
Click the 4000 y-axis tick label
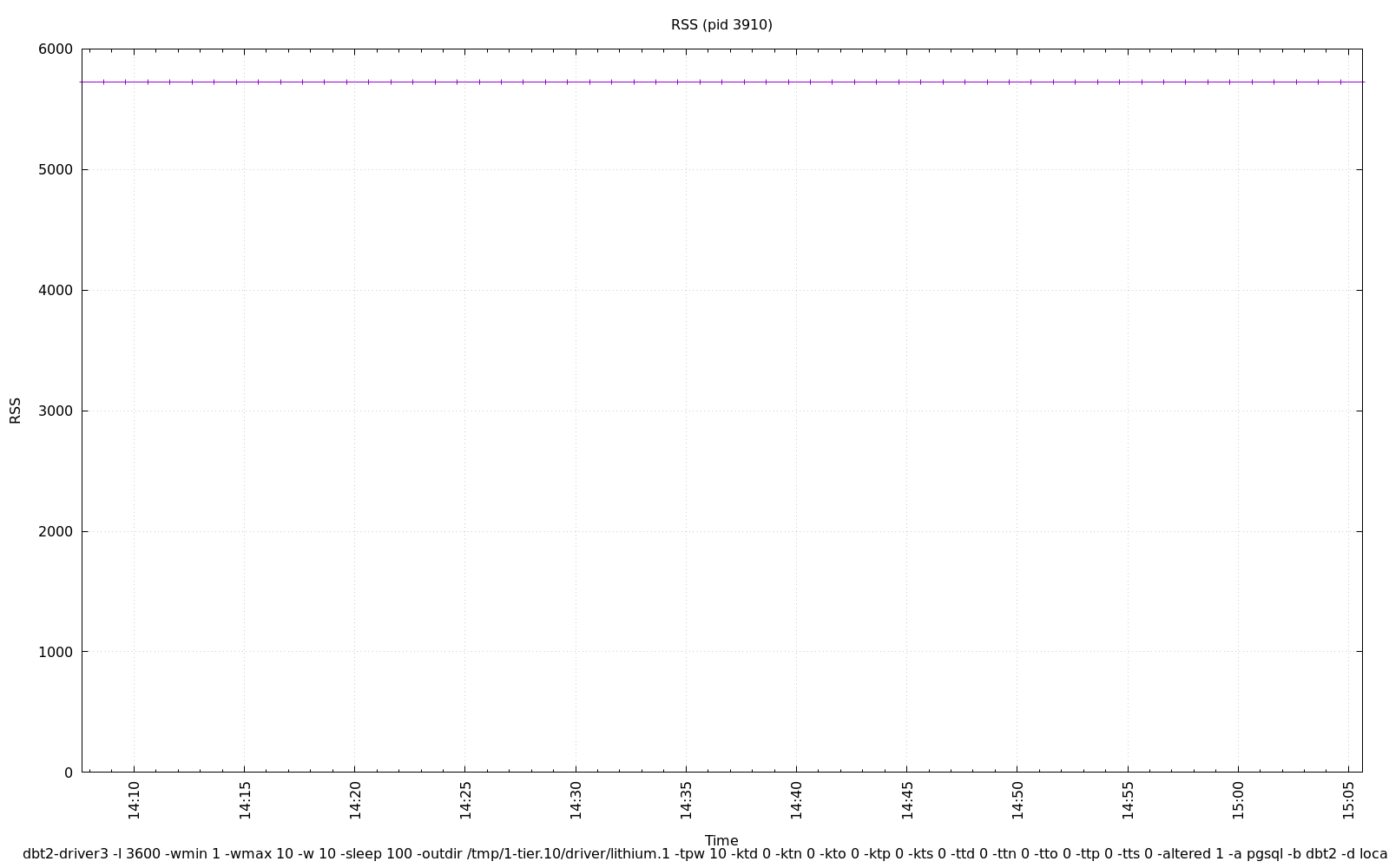pos(56,291)
